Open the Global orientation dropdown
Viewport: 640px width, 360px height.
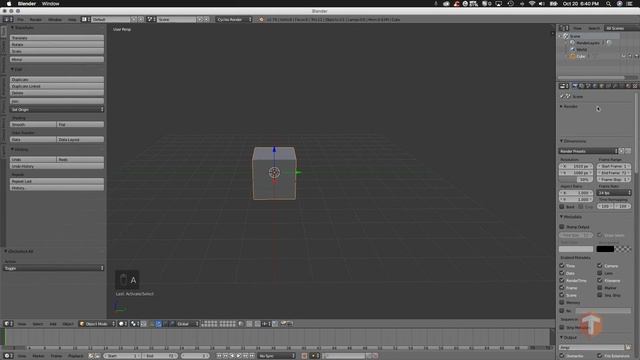(x=187, y=324)
